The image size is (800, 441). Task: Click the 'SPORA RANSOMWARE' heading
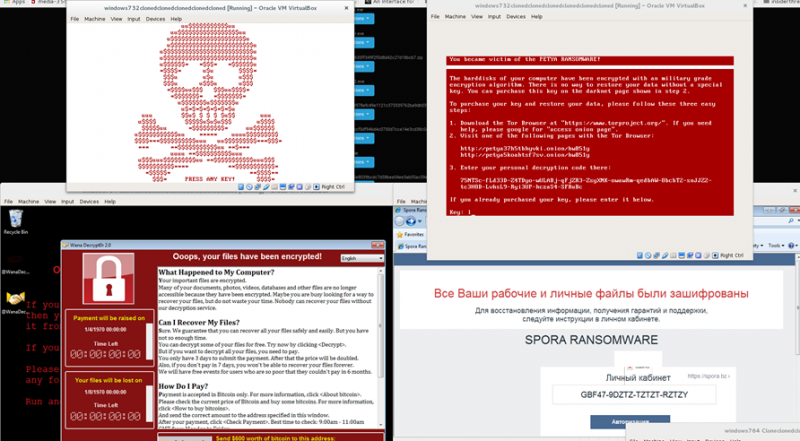pyautogui.click(x=591, y=340)
